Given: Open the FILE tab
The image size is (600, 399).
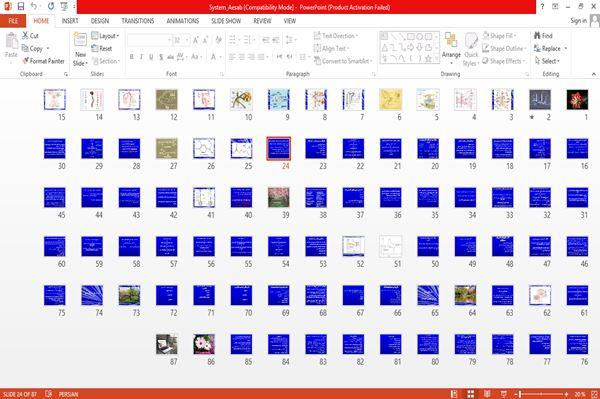Looking at the screenshot, I should pos(13,21).
